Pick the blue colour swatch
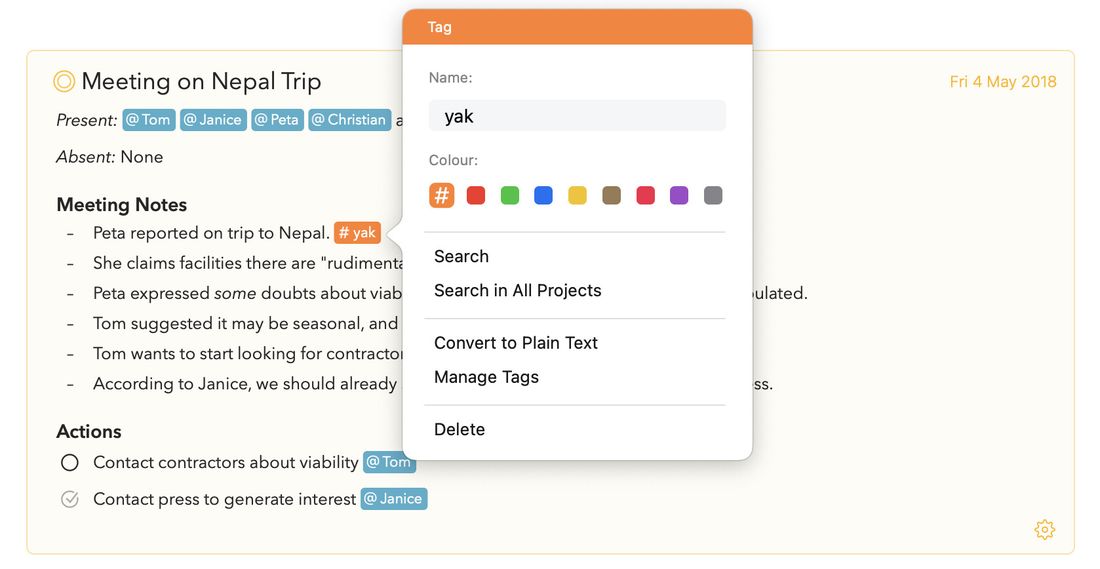 pos(543,195)
